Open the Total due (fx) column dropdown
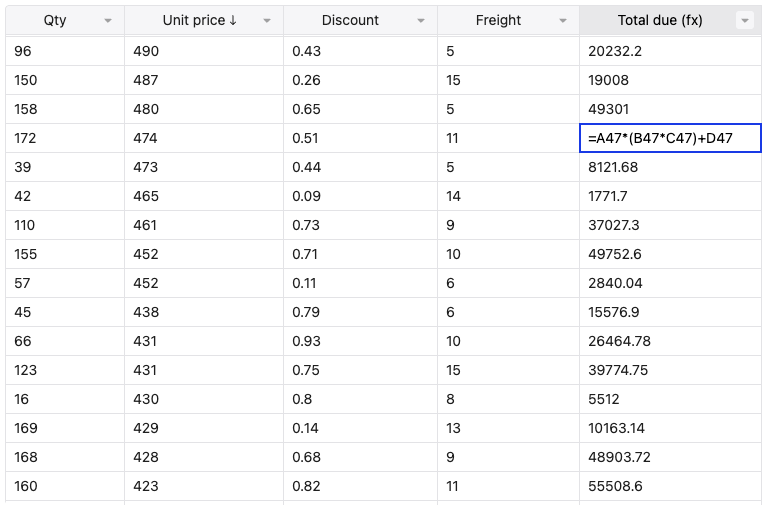Image resolution: width=778 pixels, height=516 pixels. [x=745, y=20]
